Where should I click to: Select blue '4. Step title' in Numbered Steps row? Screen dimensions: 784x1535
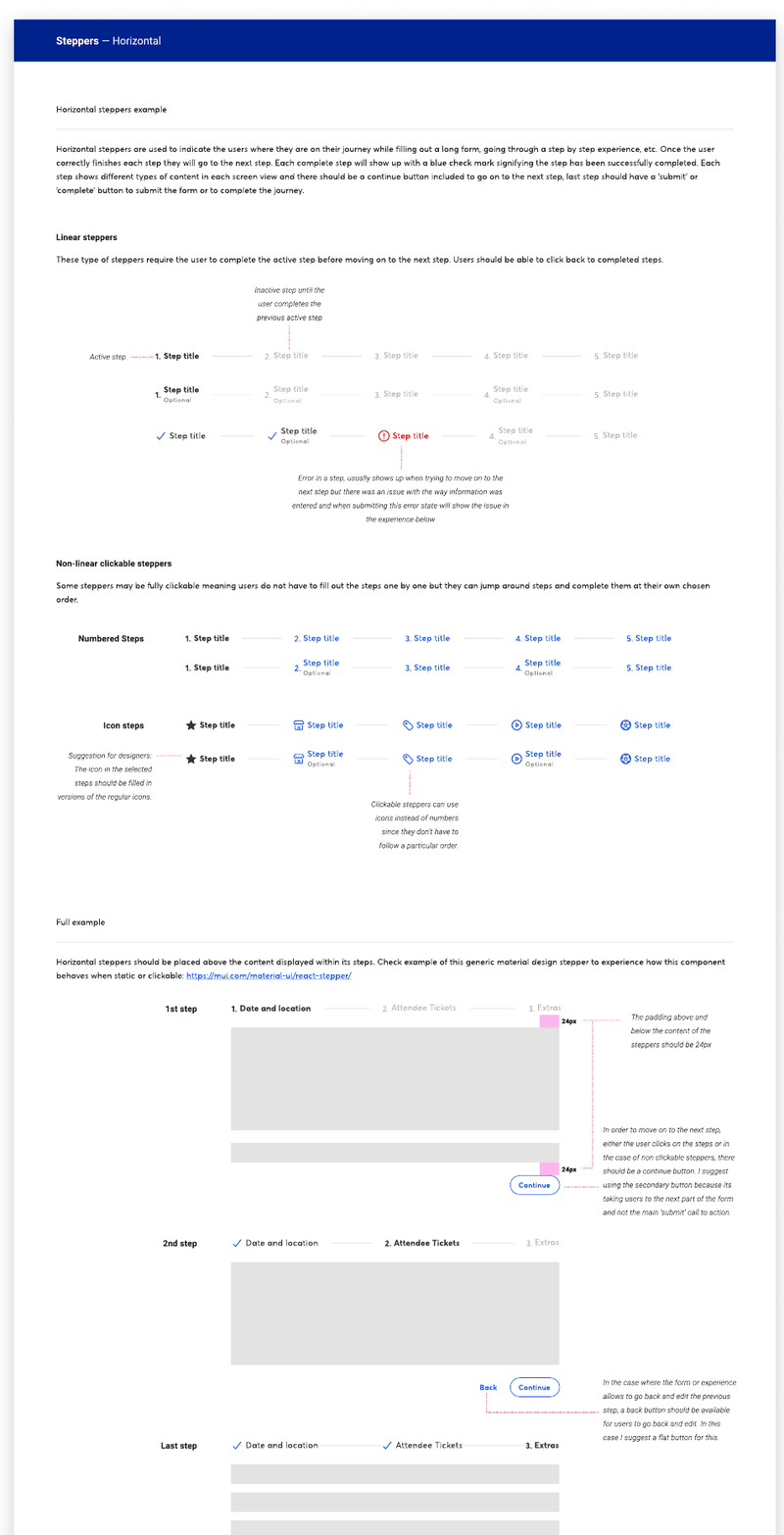pyautogui.click(x=538, y=638)
